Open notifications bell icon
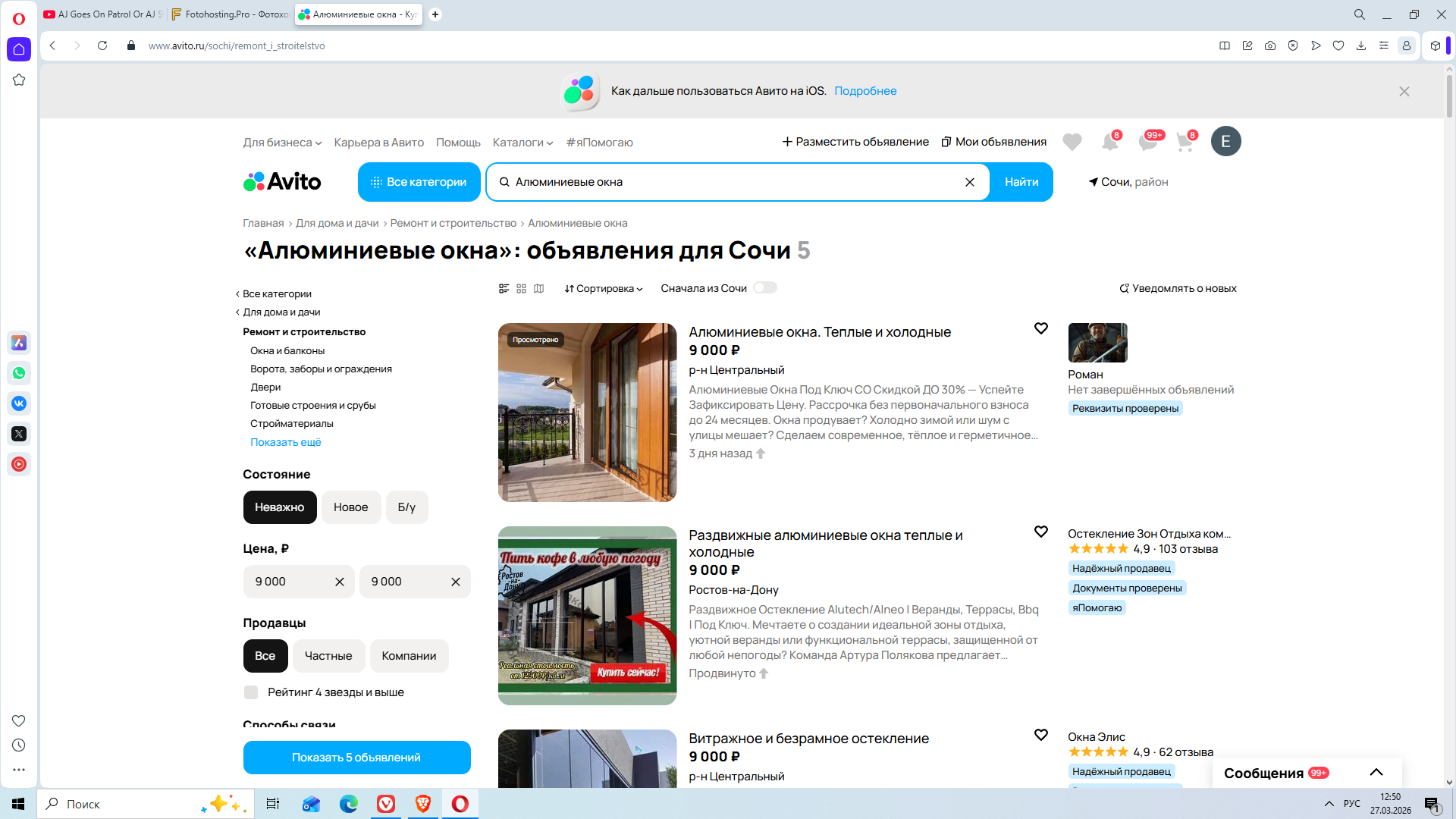Image resolution: width=1456 pixels, height=819 pixels. point(1109,142)
